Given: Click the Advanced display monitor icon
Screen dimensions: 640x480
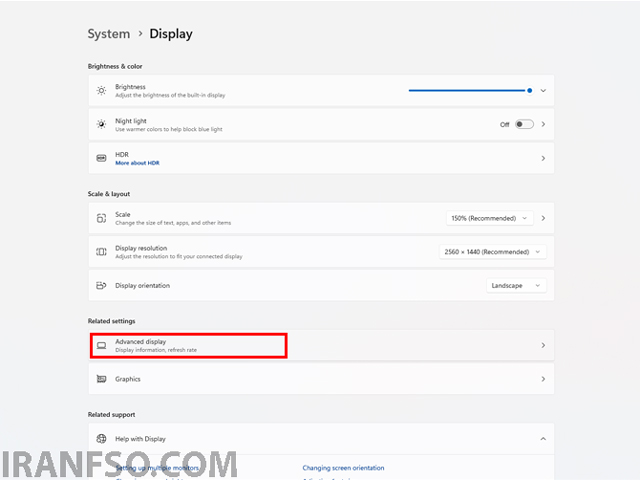Looking at the screenshot, I should 101,346.
